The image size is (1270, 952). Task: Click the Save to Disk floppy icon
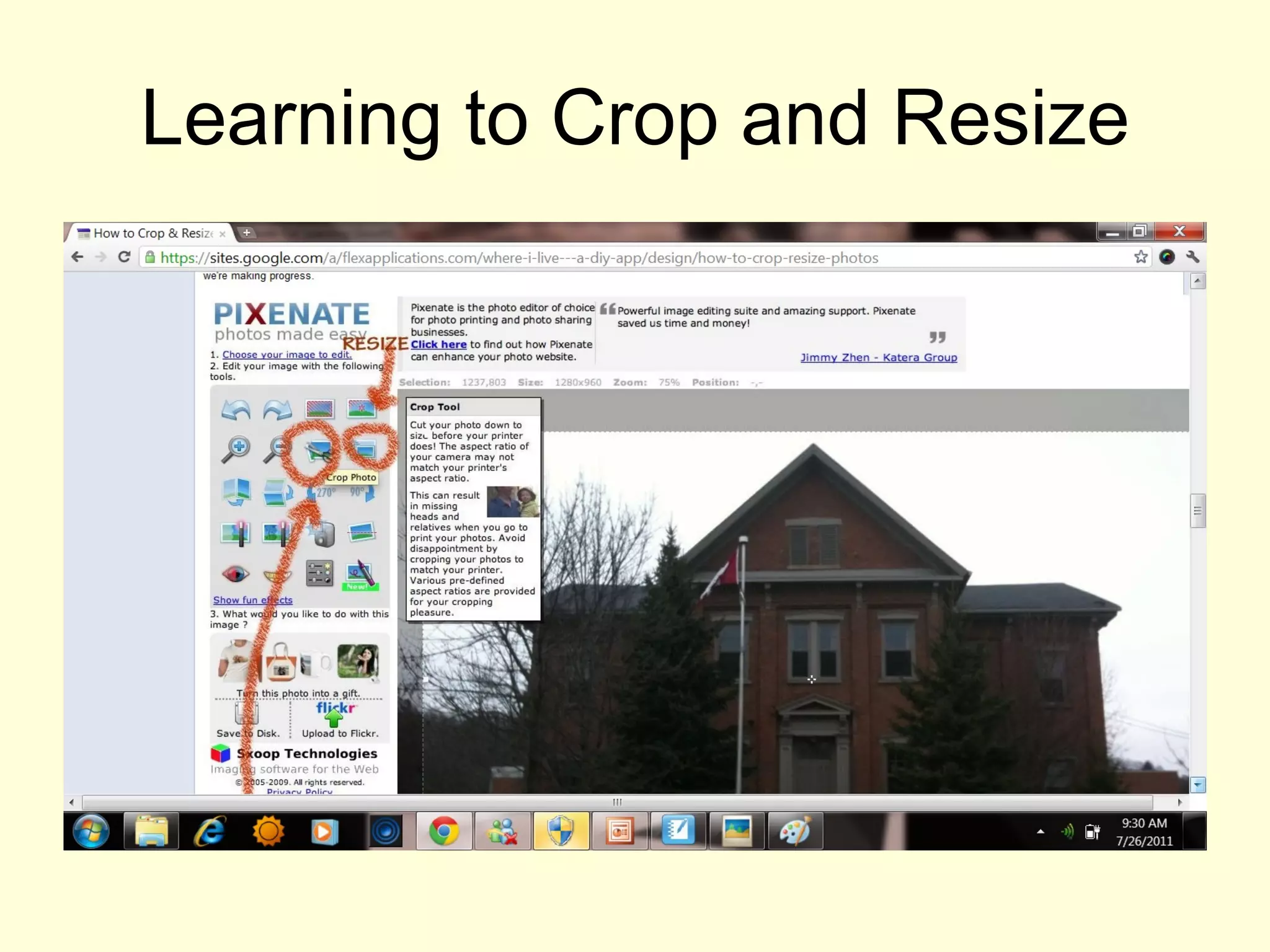[247, 713]
